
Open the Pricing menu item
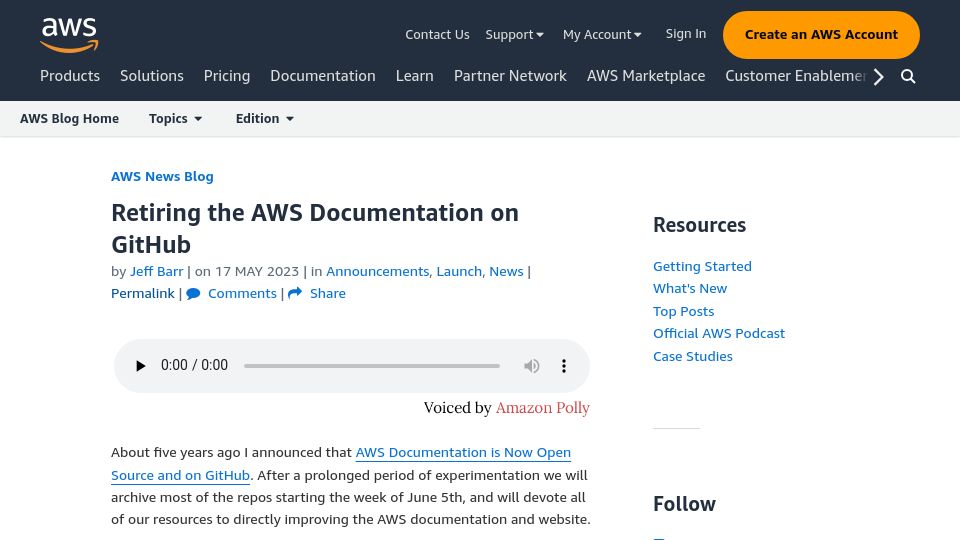point(227,76)
